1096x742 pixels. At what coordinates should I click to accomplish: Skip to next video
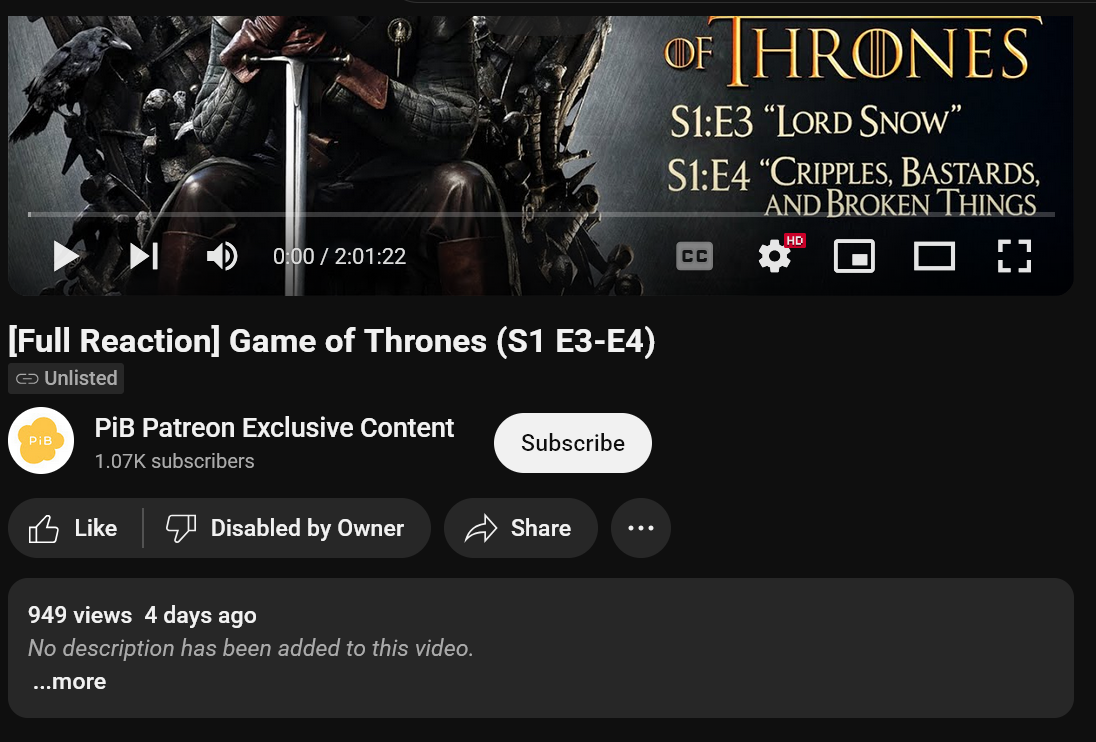tap(144, 256)
